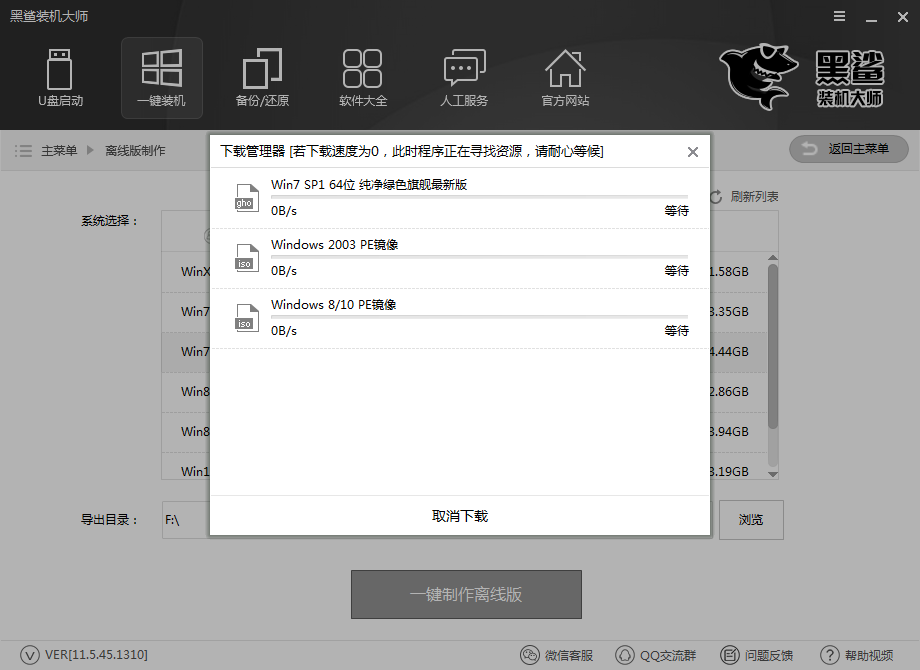Select the U盘启动 feature icon
Viewport: 920px width, 670px height.
(60, 78)
